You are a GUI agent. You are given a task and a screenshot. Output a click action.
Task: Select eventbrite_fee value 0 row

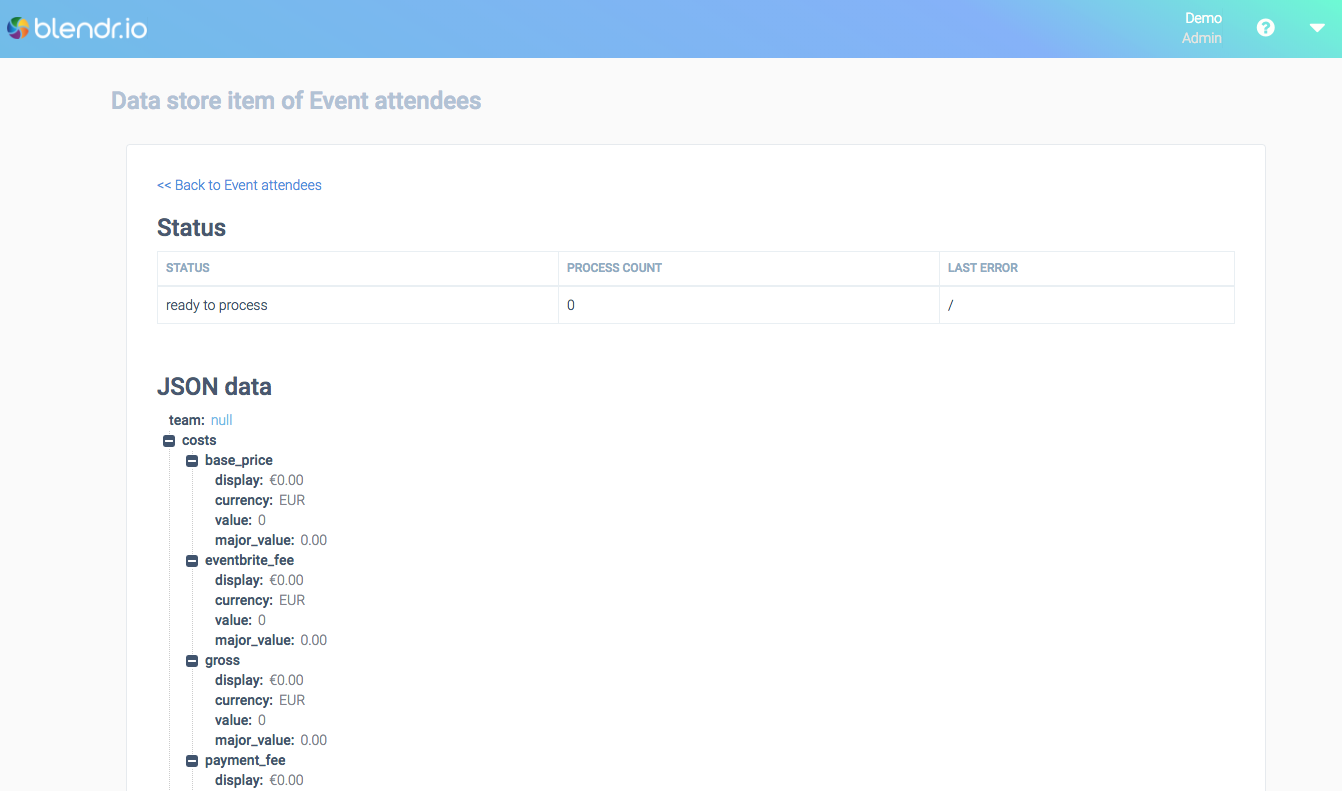(x=240, y=620)
